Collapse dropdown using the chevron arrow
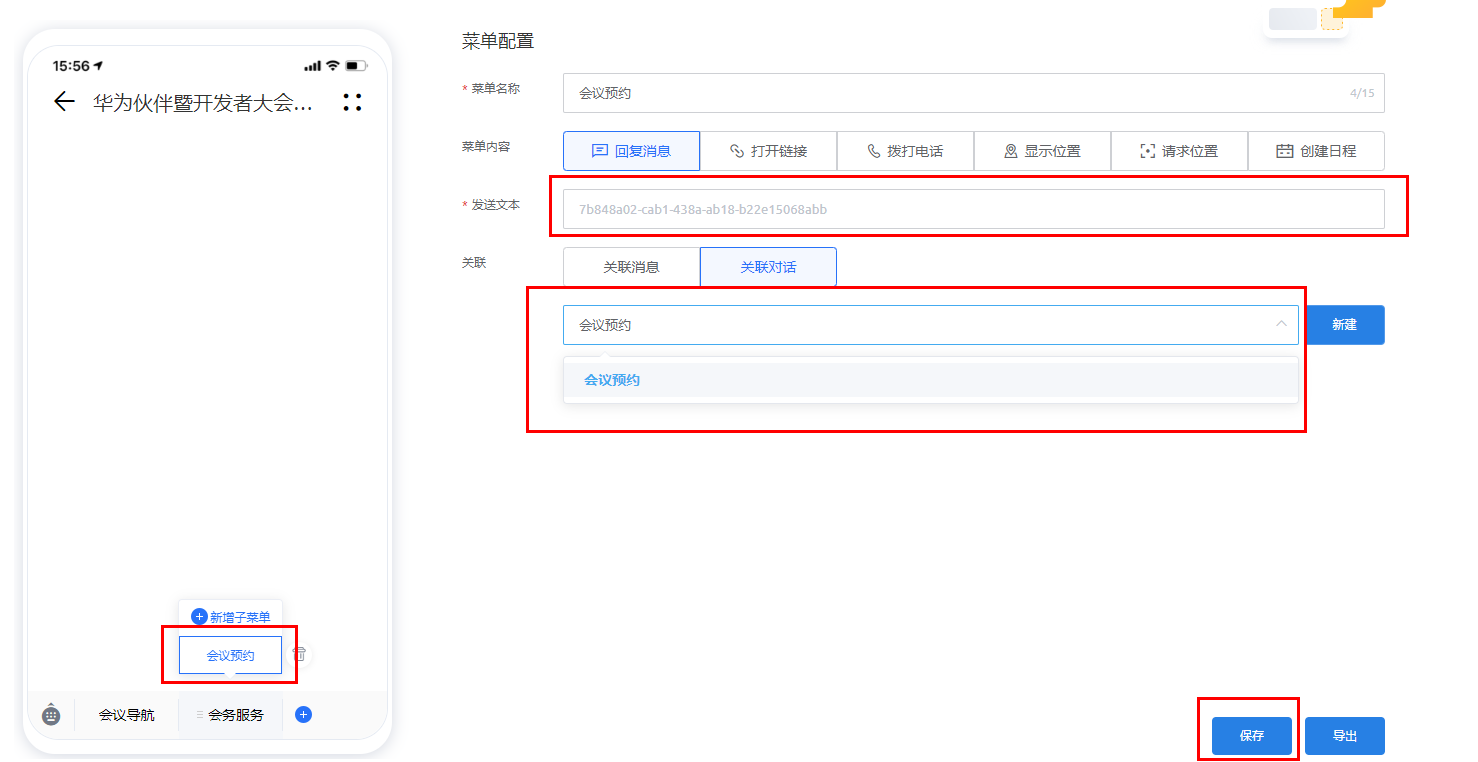This screenshot has height=762, width=1478. [x=1281, y=324]
